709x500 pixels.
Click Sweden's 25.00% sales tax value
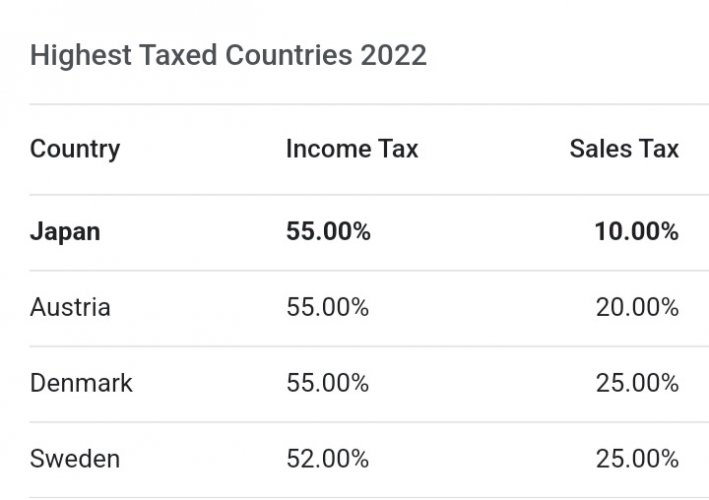coord(638,459)
